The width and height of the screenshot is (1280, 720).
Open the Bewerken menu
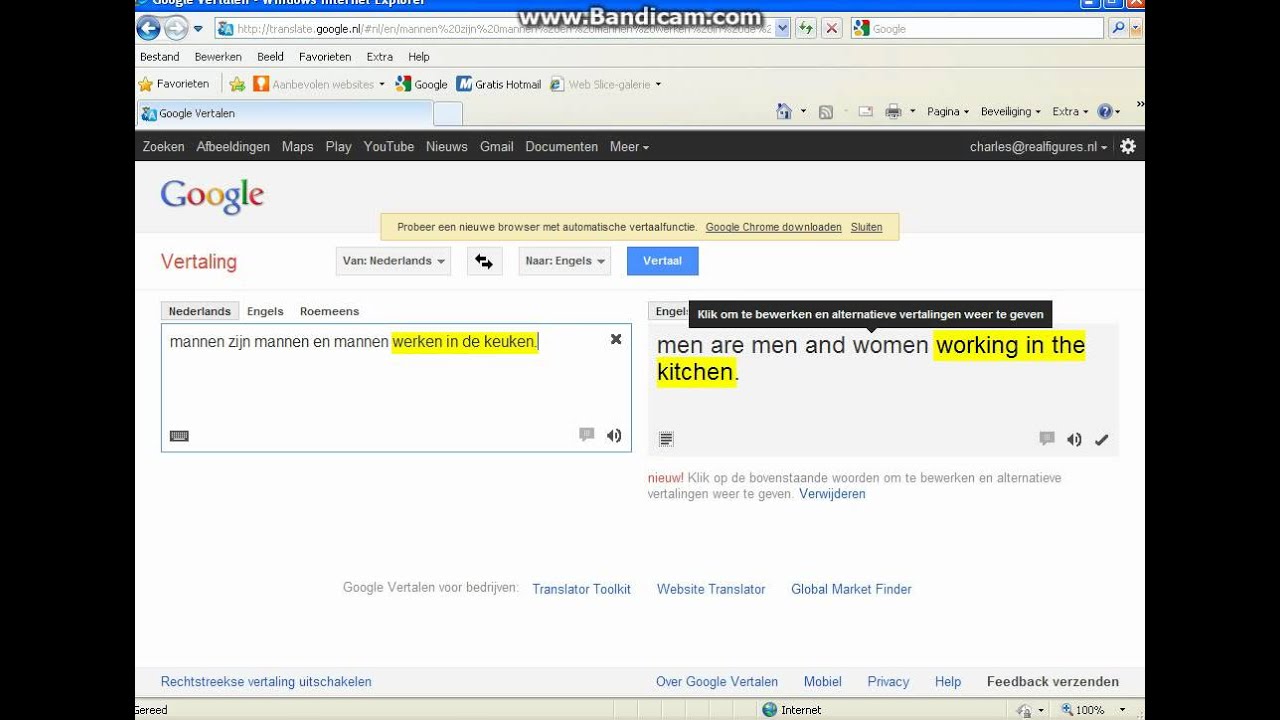[x=219, y=57]
